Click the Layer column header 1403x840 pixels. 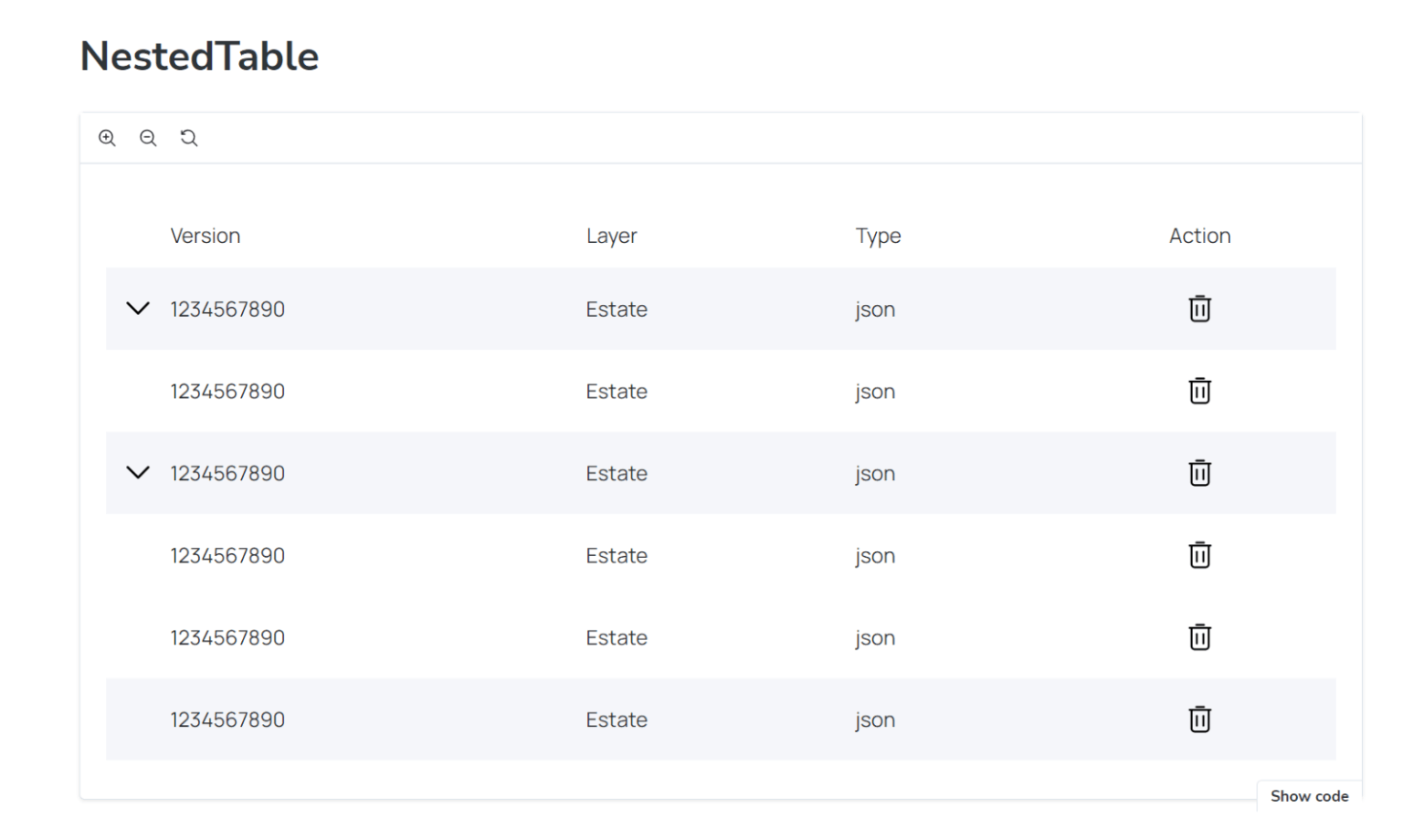(x=611, y=236)
